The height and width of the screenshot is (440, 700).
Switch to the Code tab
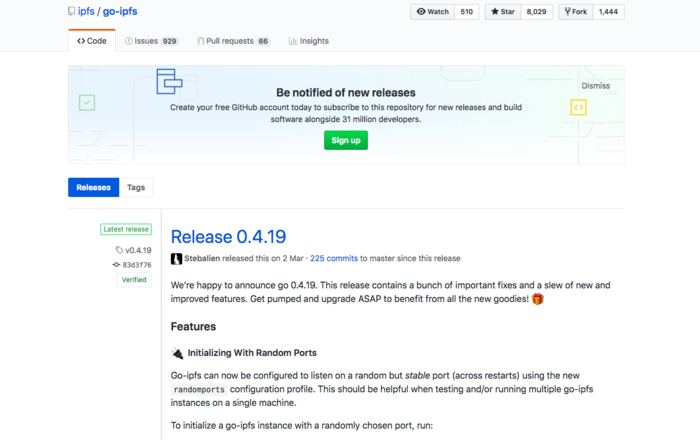92,41
